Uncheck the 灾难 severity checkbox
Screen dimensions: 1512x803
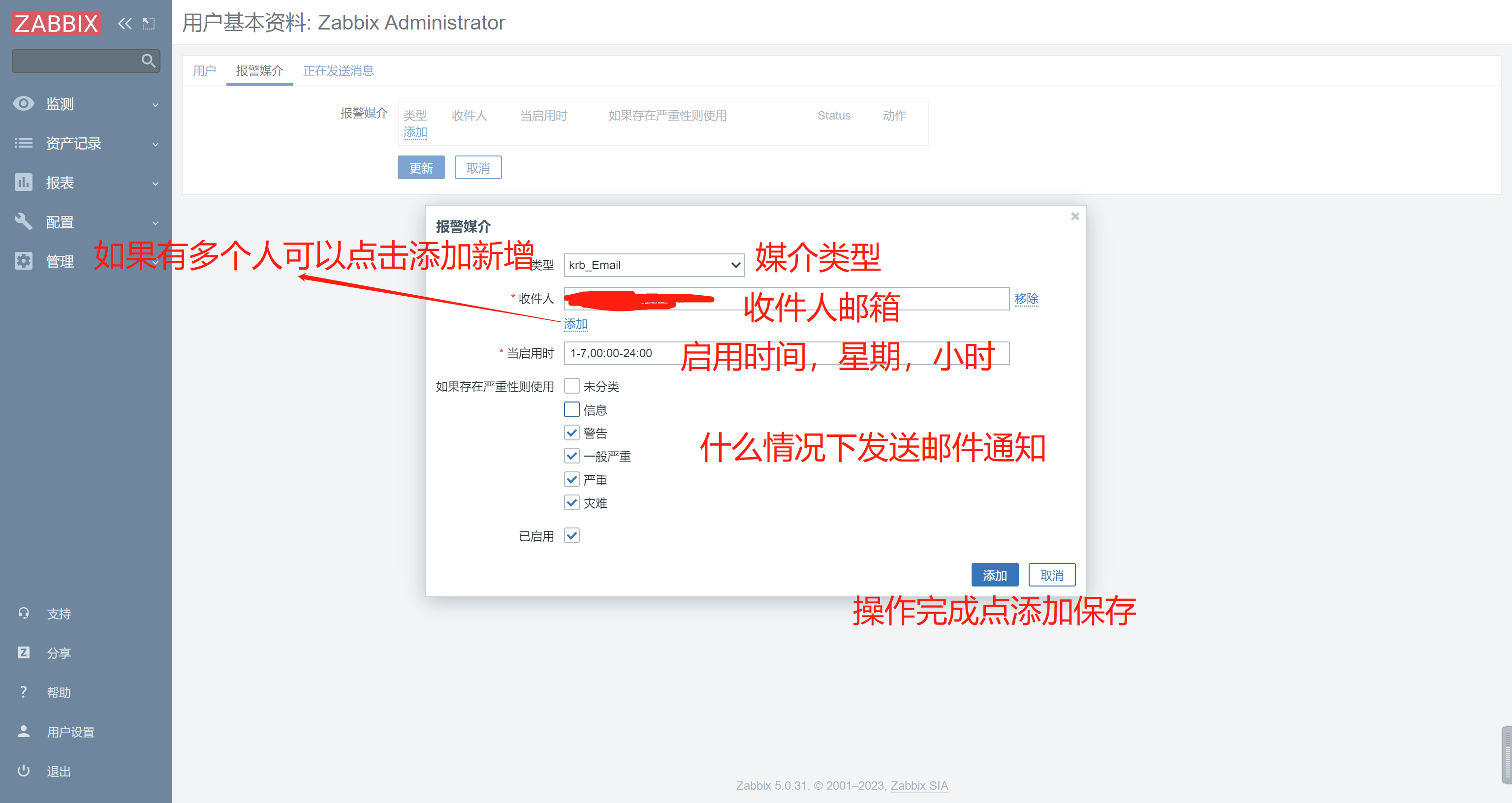572,503
